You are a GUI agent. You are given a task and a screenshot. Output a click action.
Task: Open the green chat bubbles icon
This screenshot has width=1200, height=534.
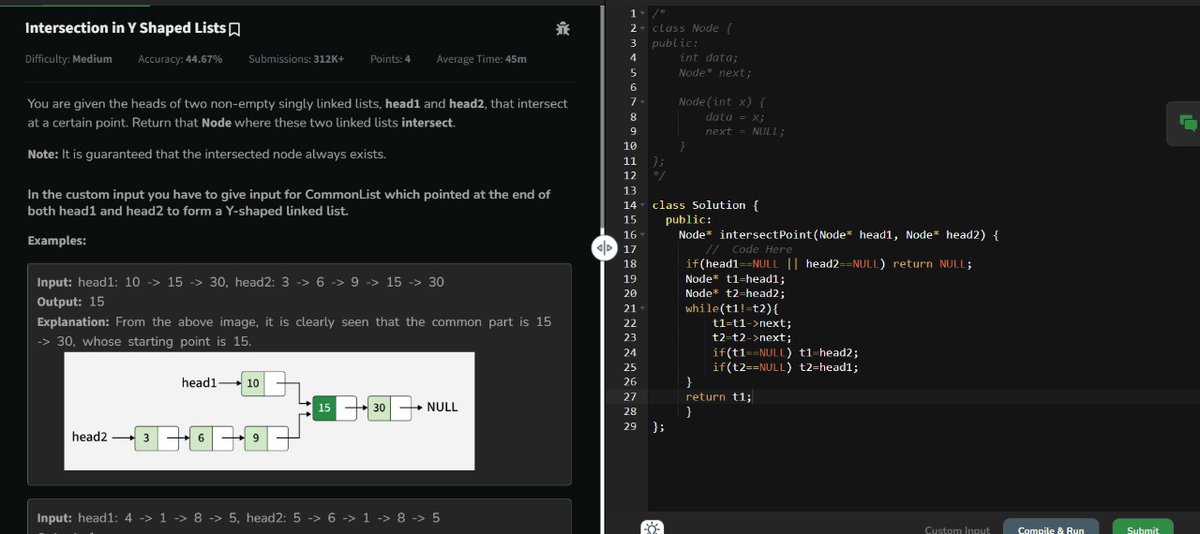(1188, 122)
